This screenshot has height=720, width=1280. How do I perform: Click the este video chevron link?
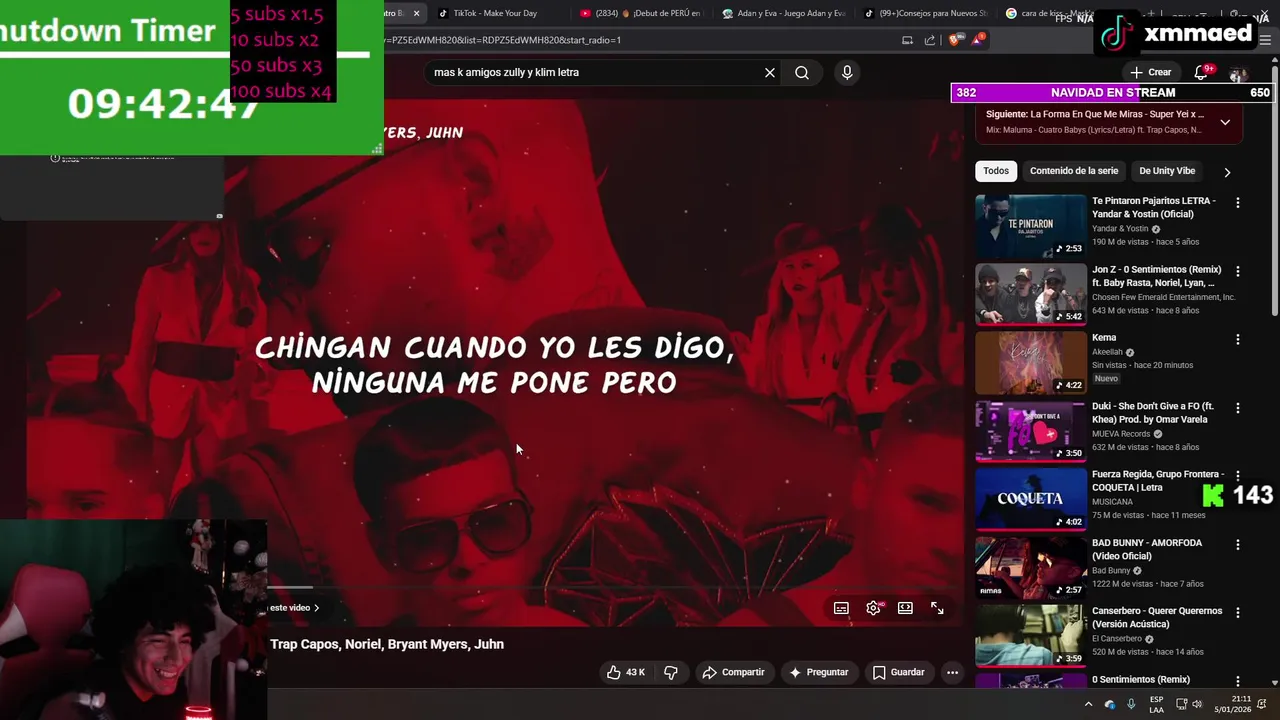tap(294, 608)
